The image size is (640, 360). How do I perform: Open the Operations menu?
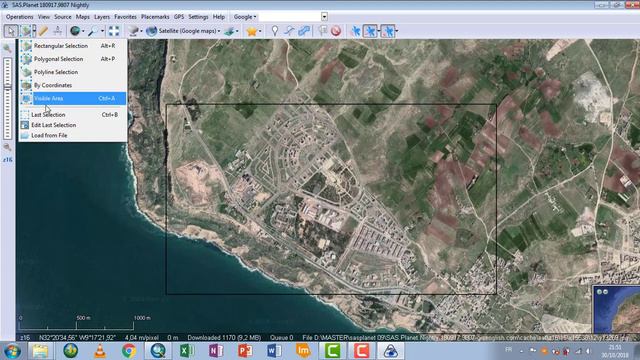click(x=19, y=17)
